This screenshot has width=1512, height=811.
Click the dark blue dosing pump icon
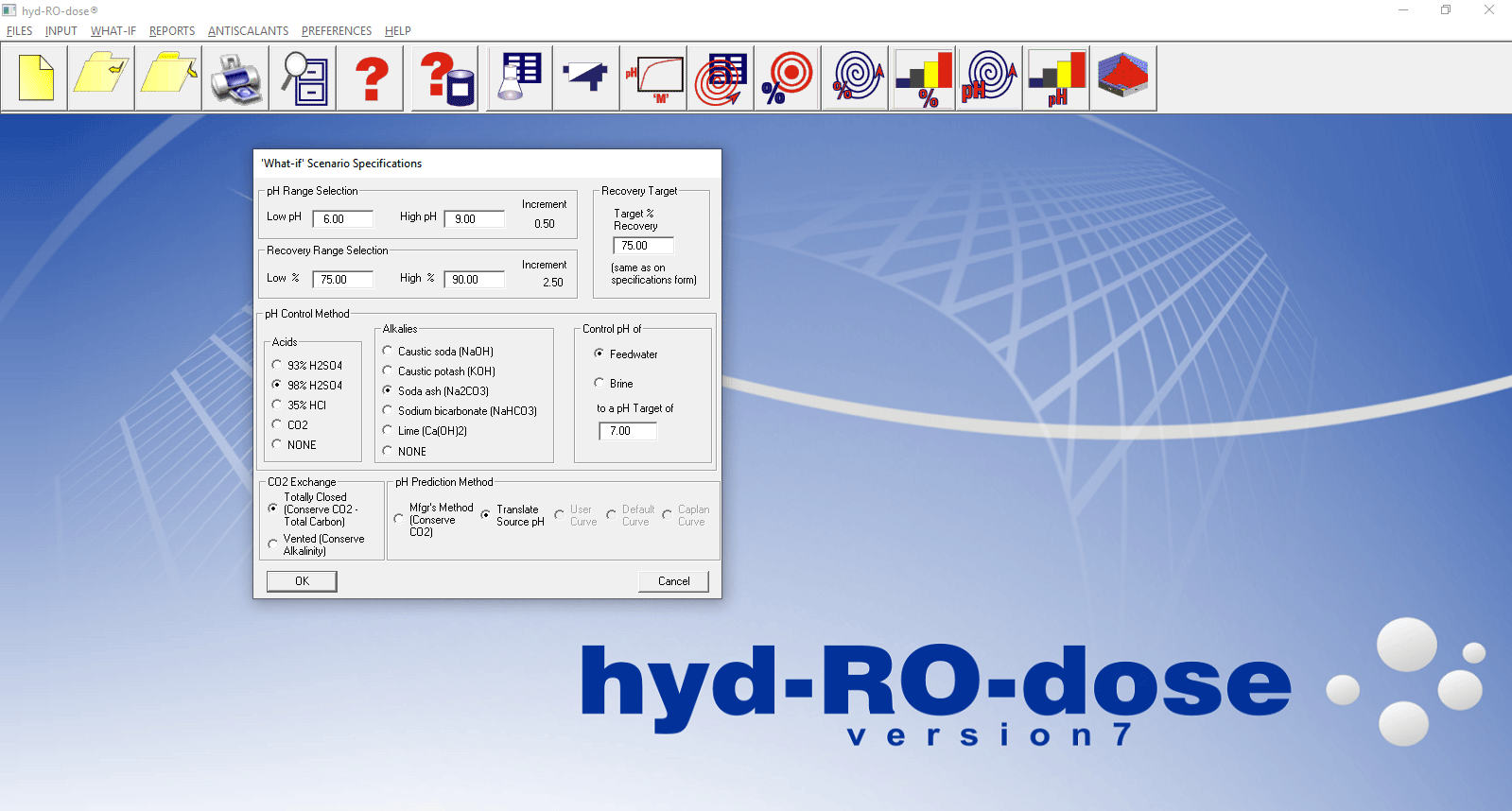pos(586,78)
